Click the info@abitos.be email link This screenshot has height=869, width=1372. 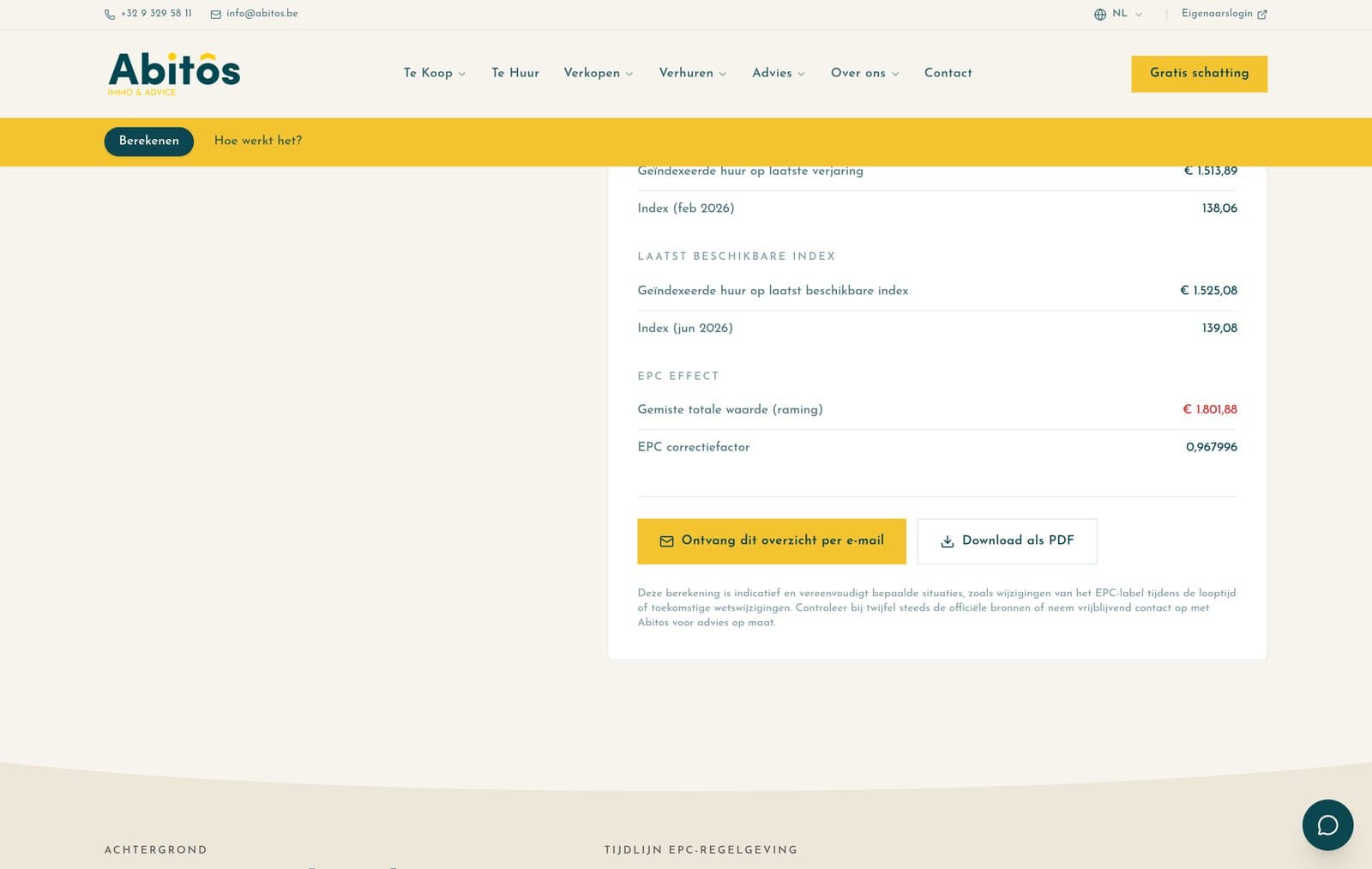(262, 14)
